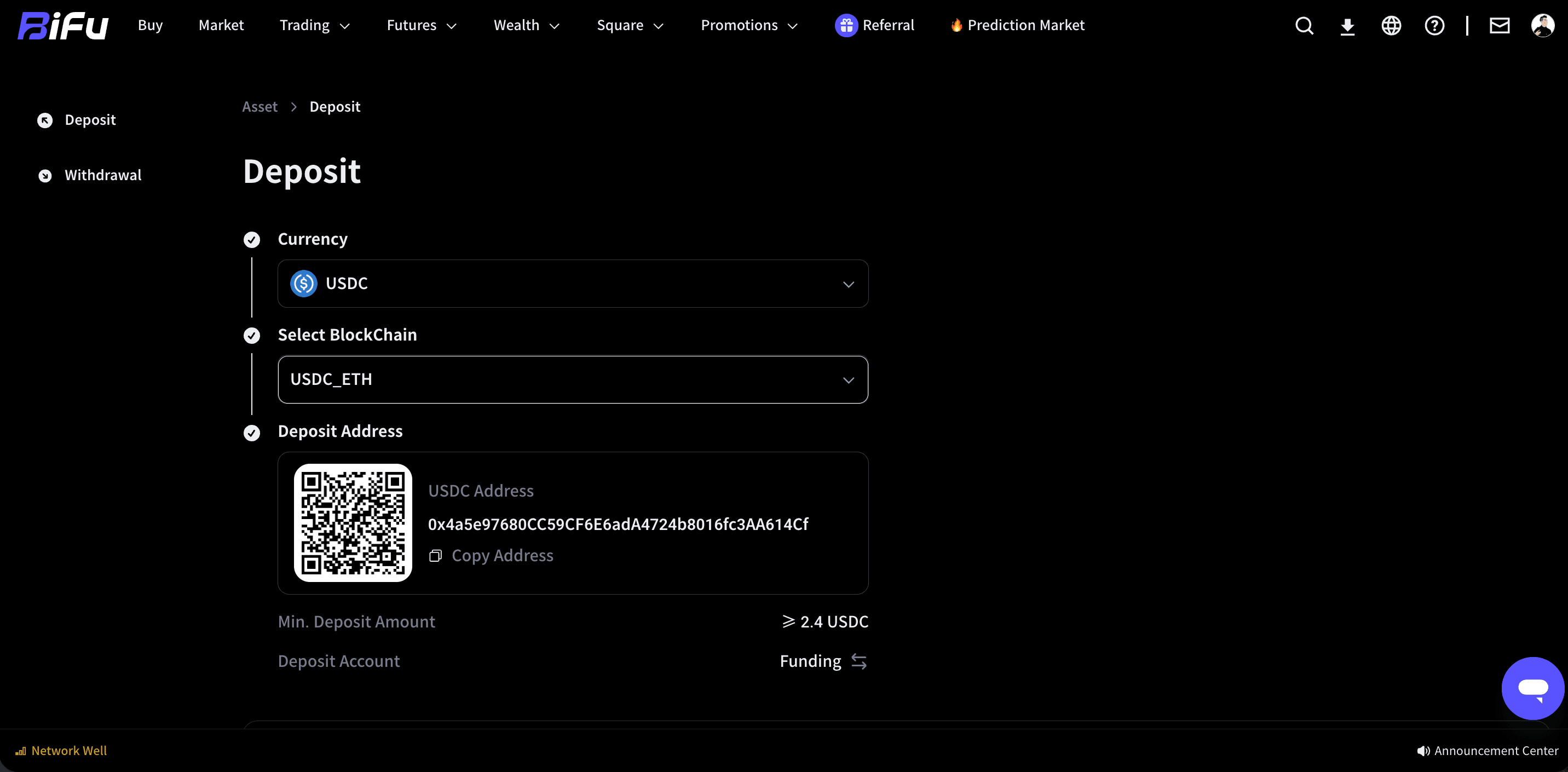Click the currency dropdown chevron arrow
The width and height of the screenshot is (1568, 772).
849,284
